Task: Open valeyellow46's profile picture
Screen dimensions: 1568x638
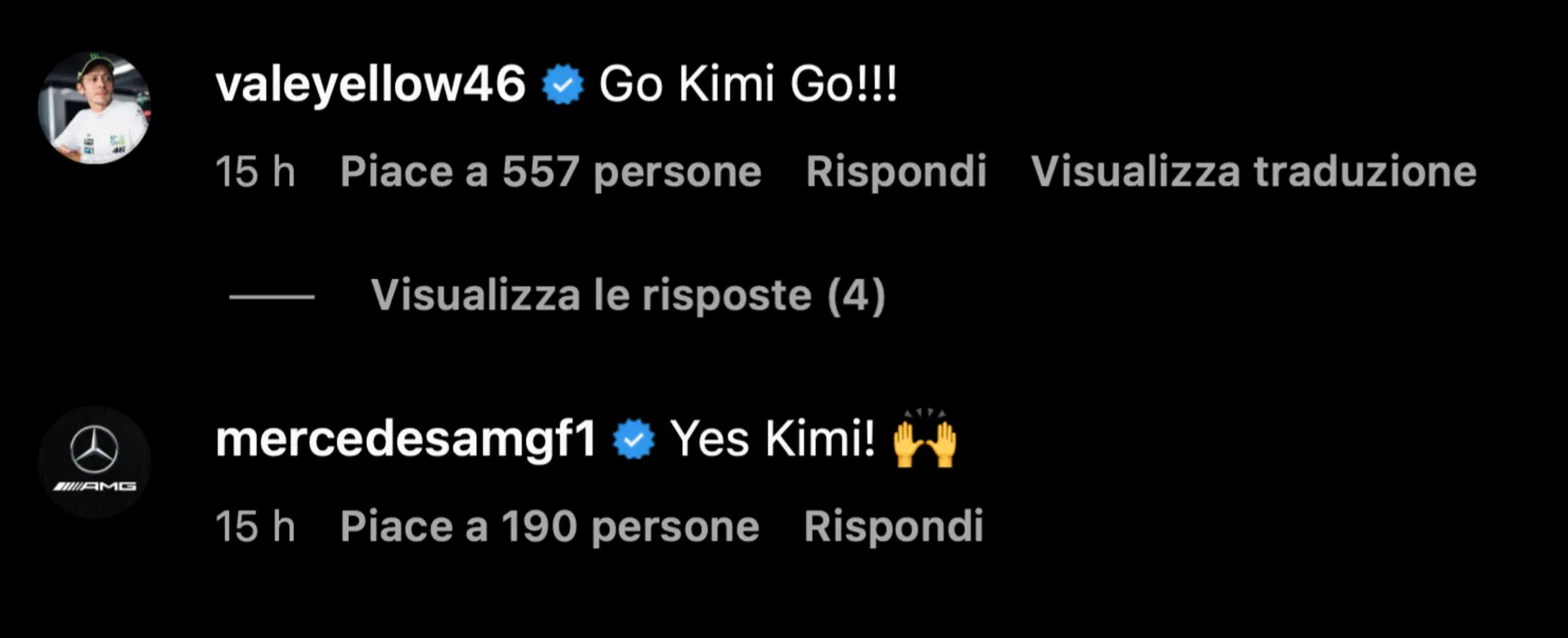Action: 94,107
